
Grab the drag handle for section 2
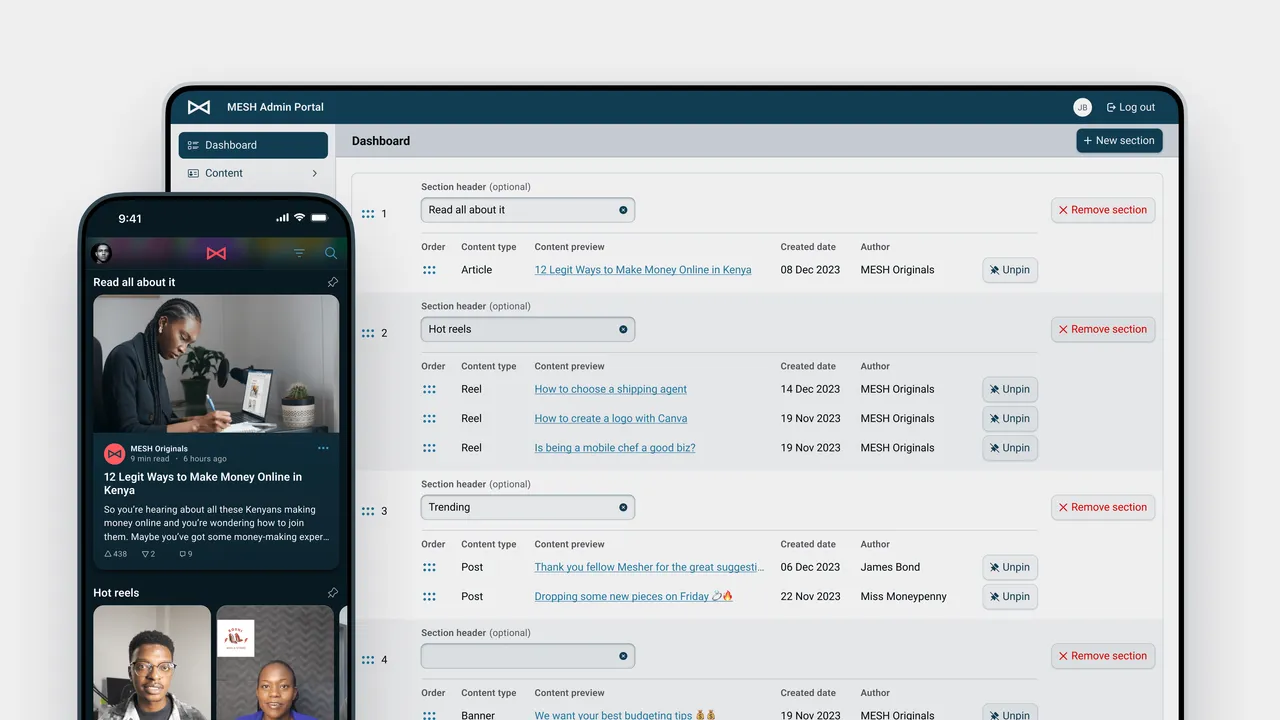(x=368, y=333)
